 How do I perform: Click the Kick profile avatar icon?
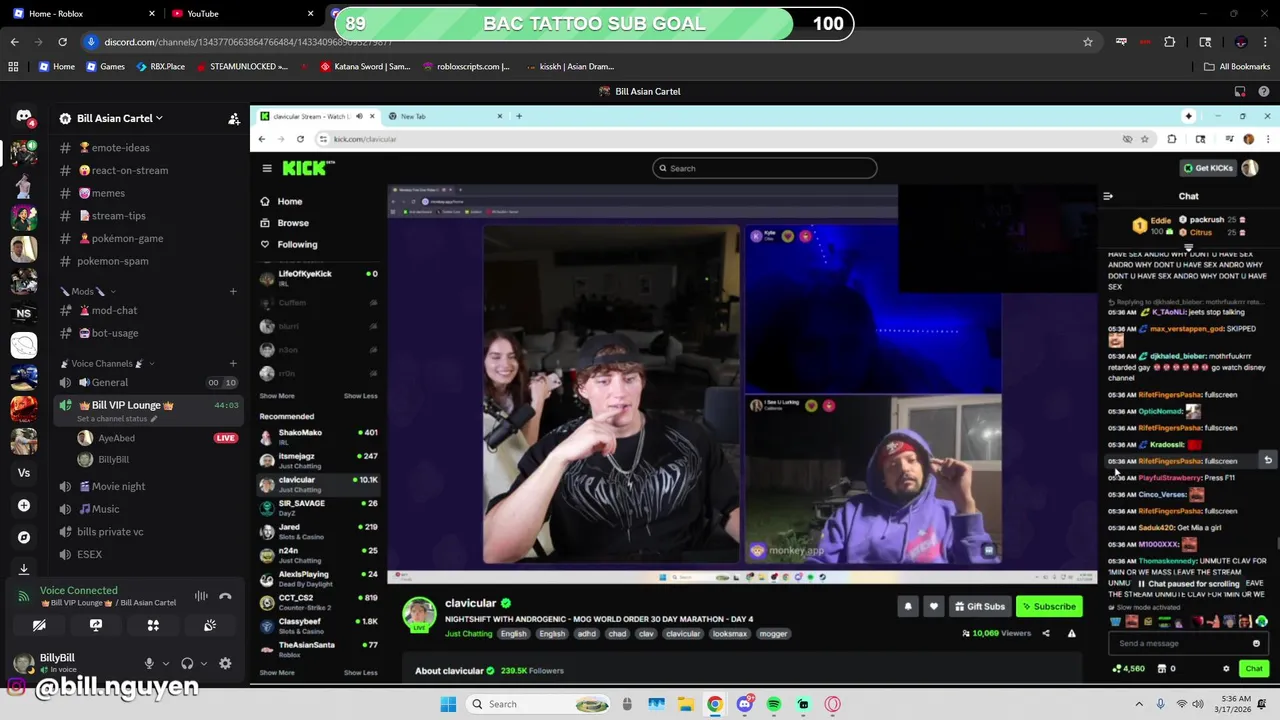(1250, 168)
